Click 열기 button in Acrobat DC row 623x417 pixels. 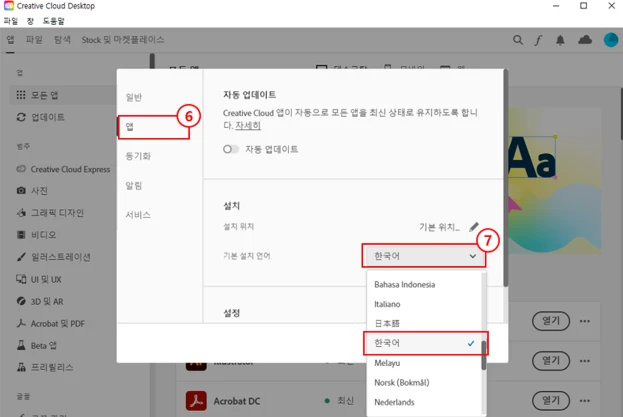(x=551, y=401)
